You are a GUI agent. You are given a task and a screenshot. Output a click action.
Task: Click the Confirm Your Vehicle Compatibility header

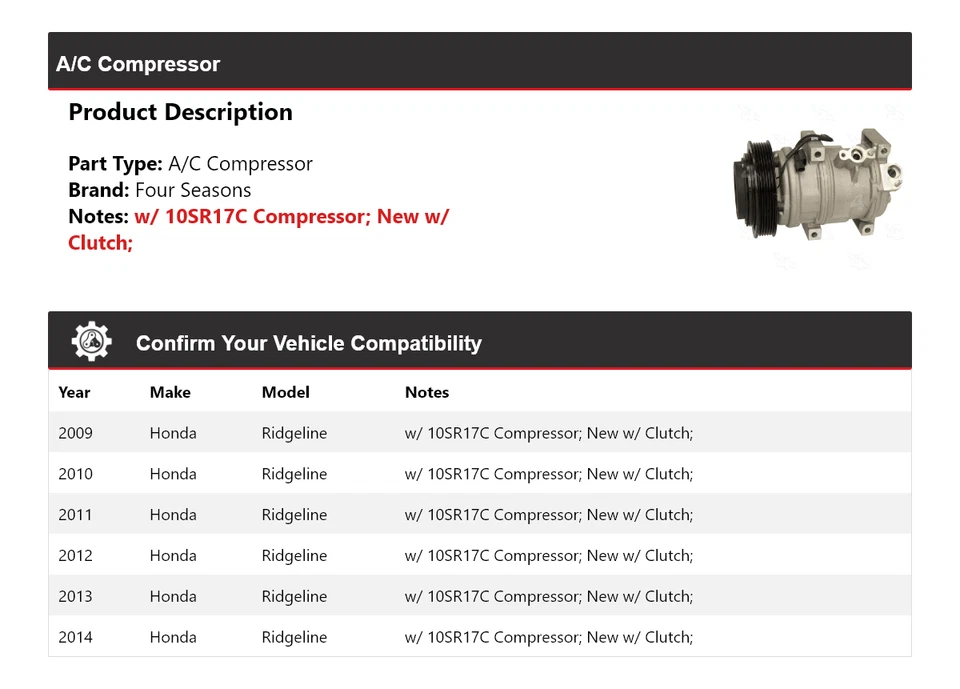tap(308, 343)
